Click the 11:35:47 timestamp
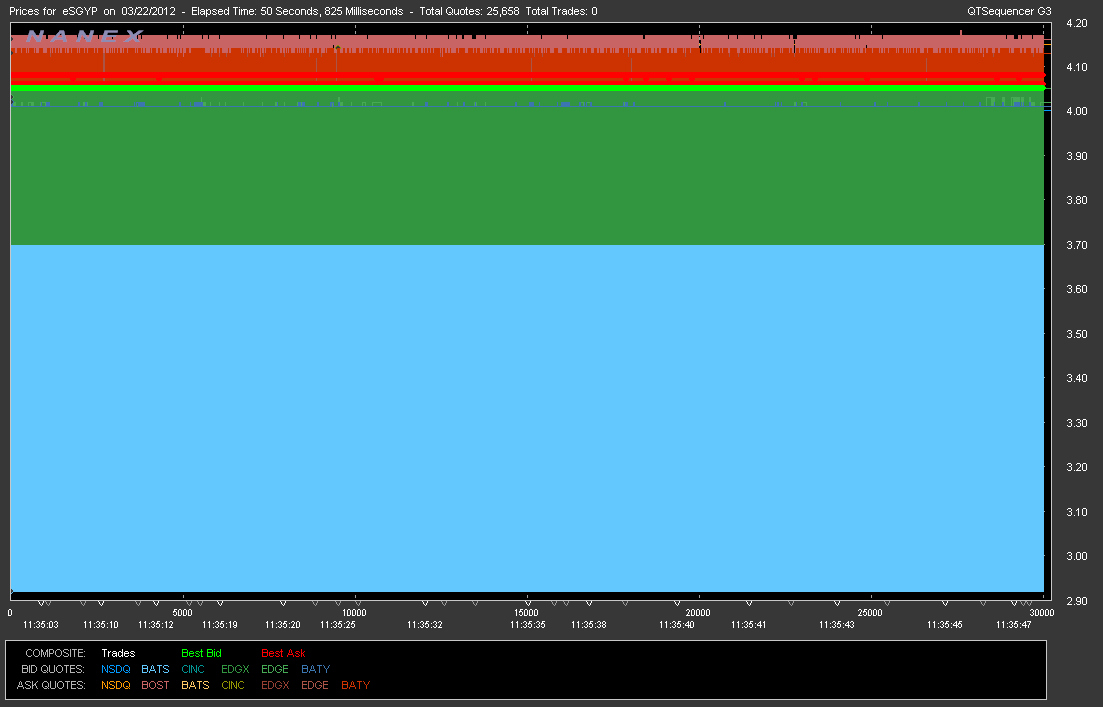Viewport: 1103px width, 707px height. (x=1014, y=625)
